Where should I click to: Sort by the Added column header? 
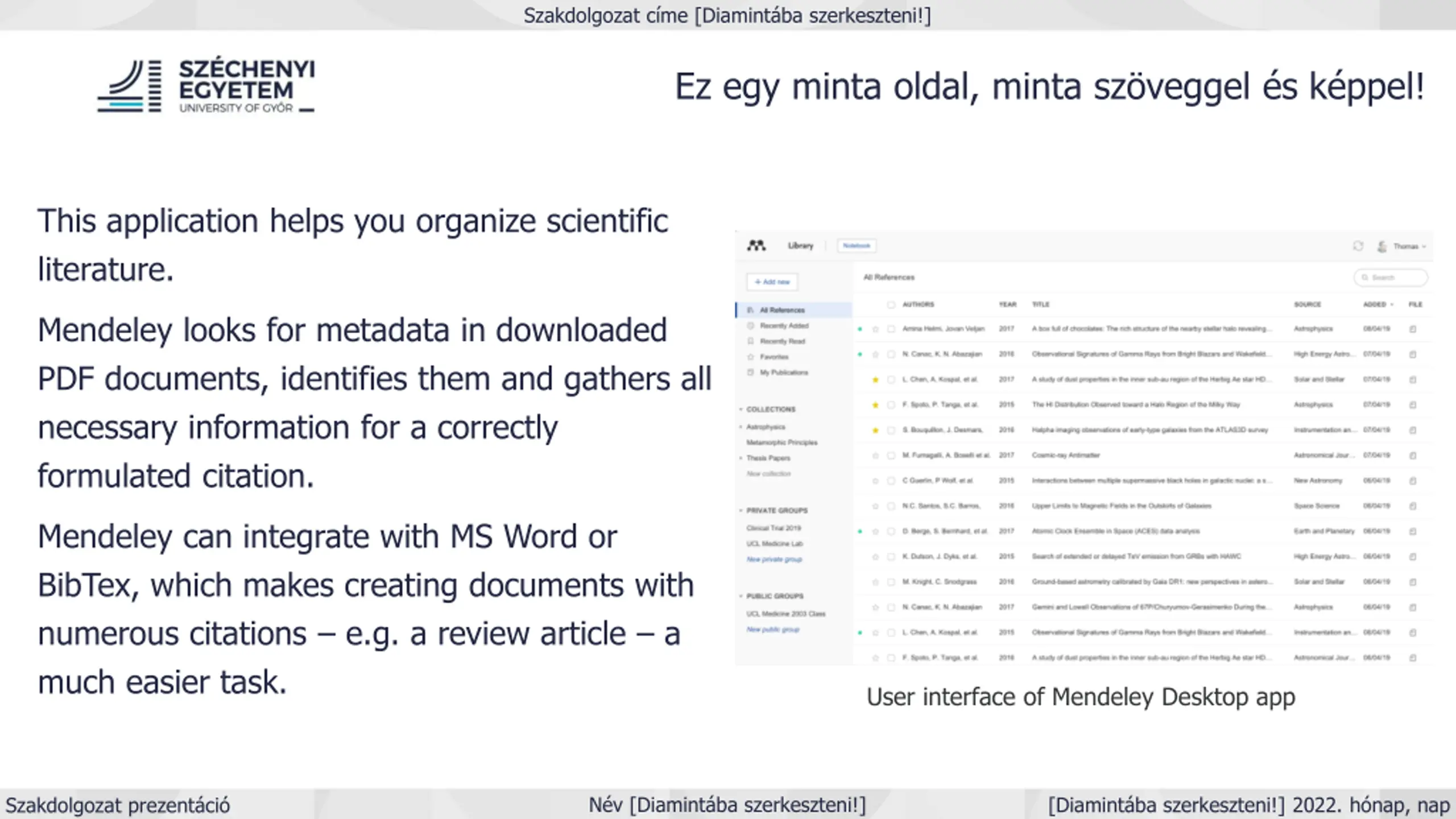pos(1378,305)
